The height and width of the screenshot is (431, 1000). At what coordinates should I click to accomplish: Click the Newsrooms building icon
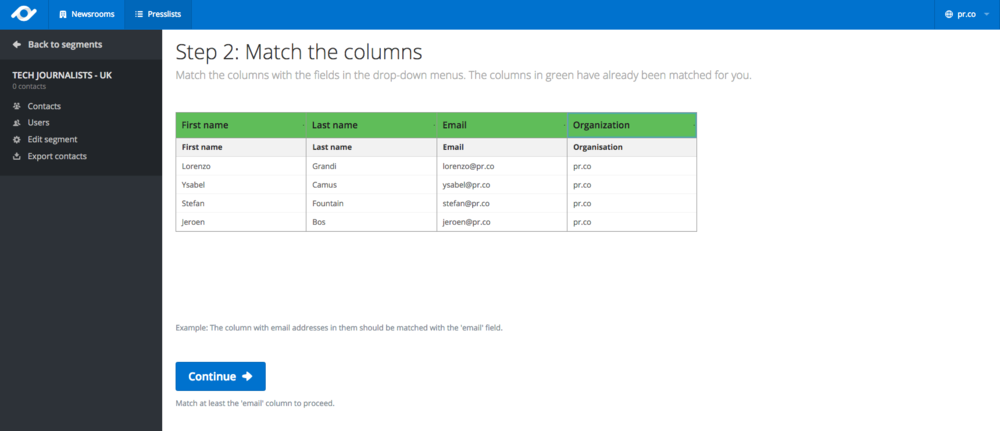click(62, 14)
